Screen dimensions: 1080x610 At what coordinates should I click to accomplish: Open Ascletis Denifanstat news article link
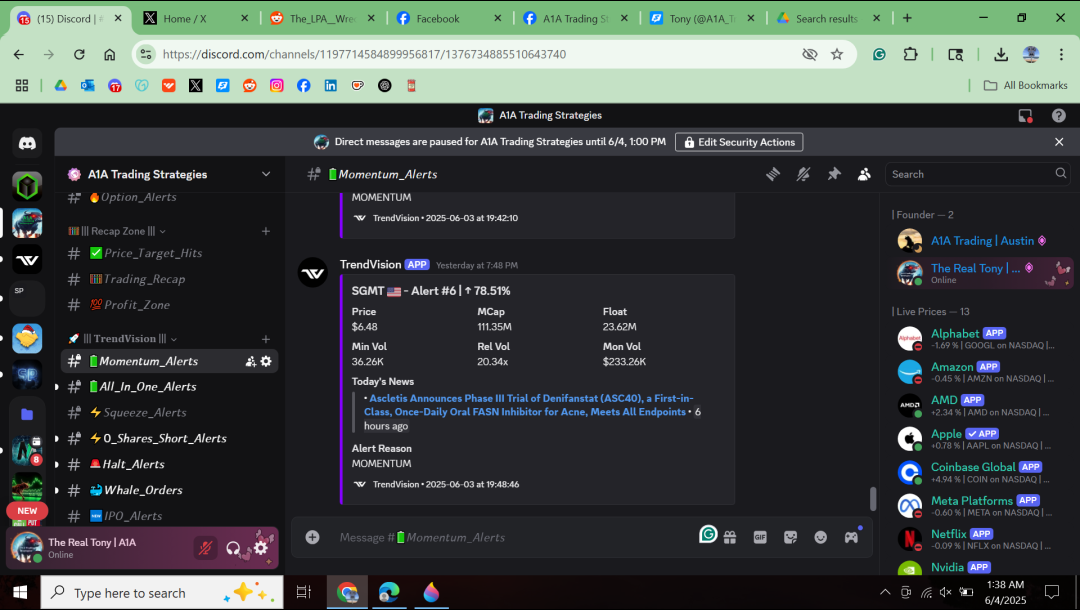click(529, 405)
